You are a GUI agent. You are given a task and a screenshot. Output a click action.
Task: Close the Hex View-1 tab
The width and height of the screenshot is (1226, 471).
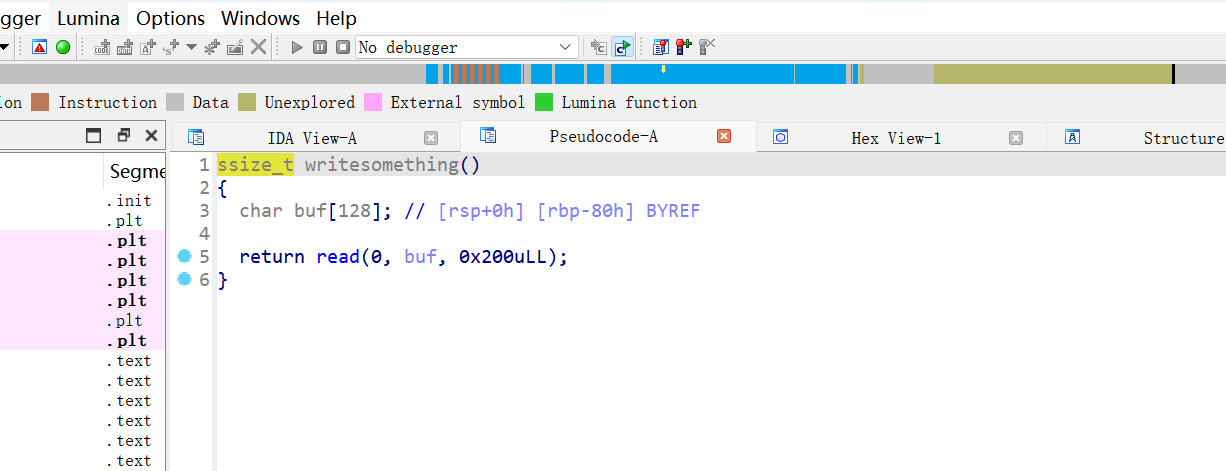(1016, 138)
